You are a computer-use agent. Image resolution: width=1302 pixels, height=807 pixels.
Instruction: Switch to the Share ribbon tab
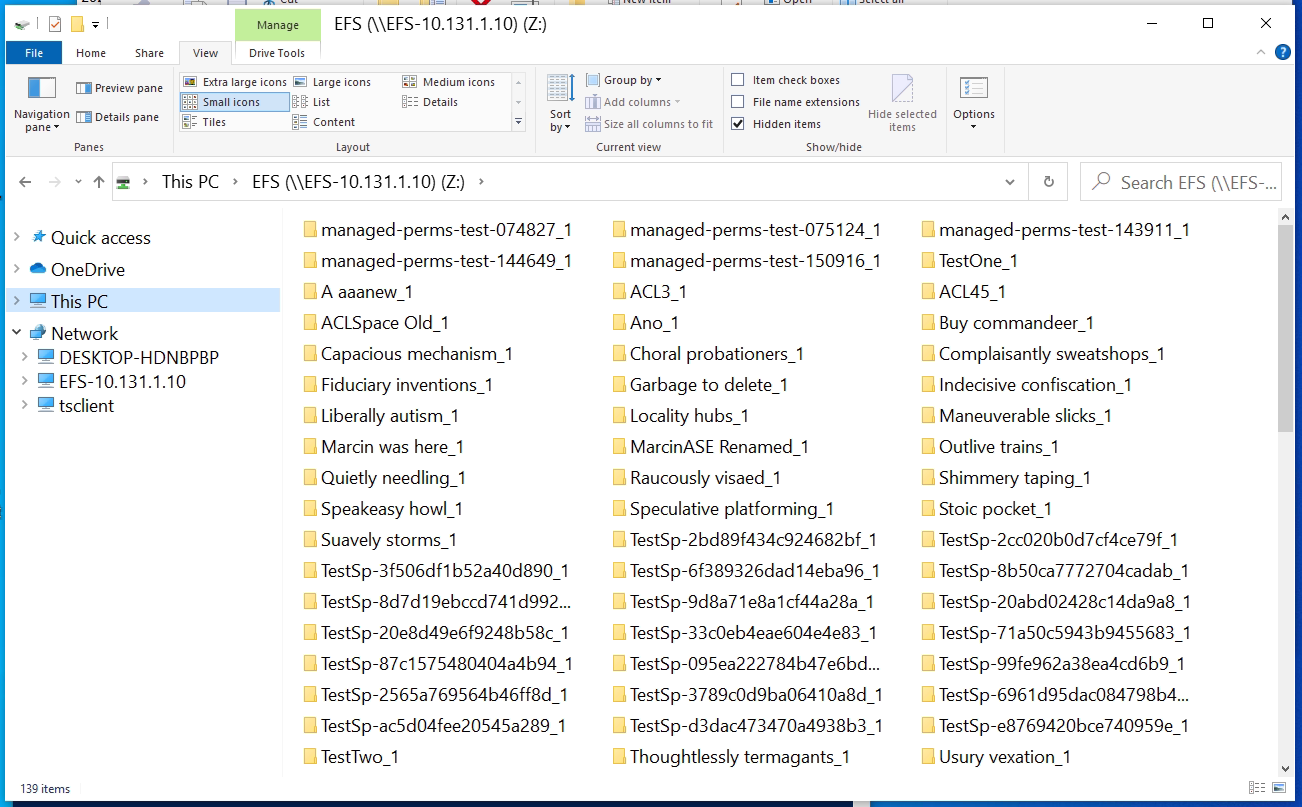[149, 53]
